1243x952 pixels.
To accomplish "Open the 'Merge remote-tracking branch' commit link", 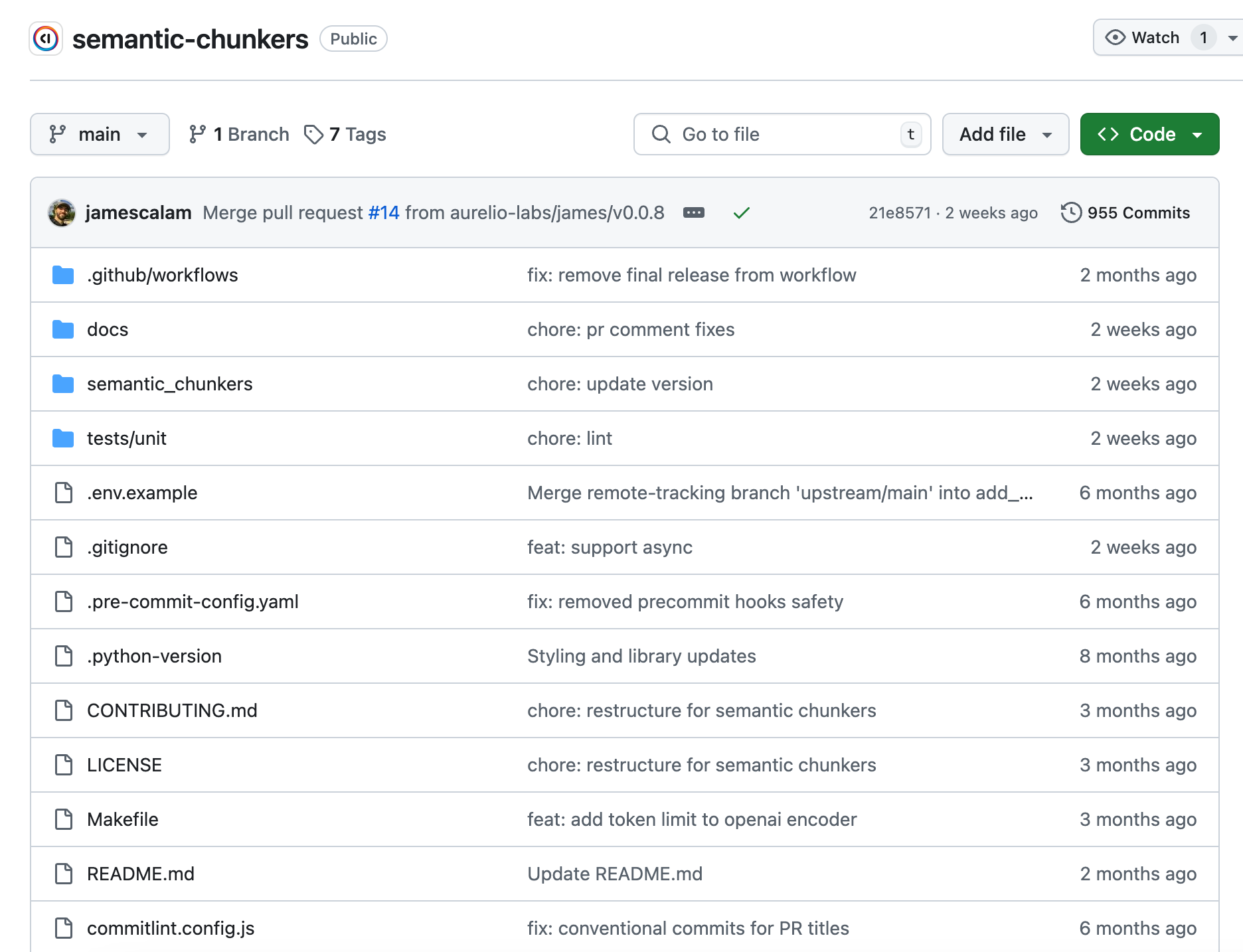I will tap(780, 493).
